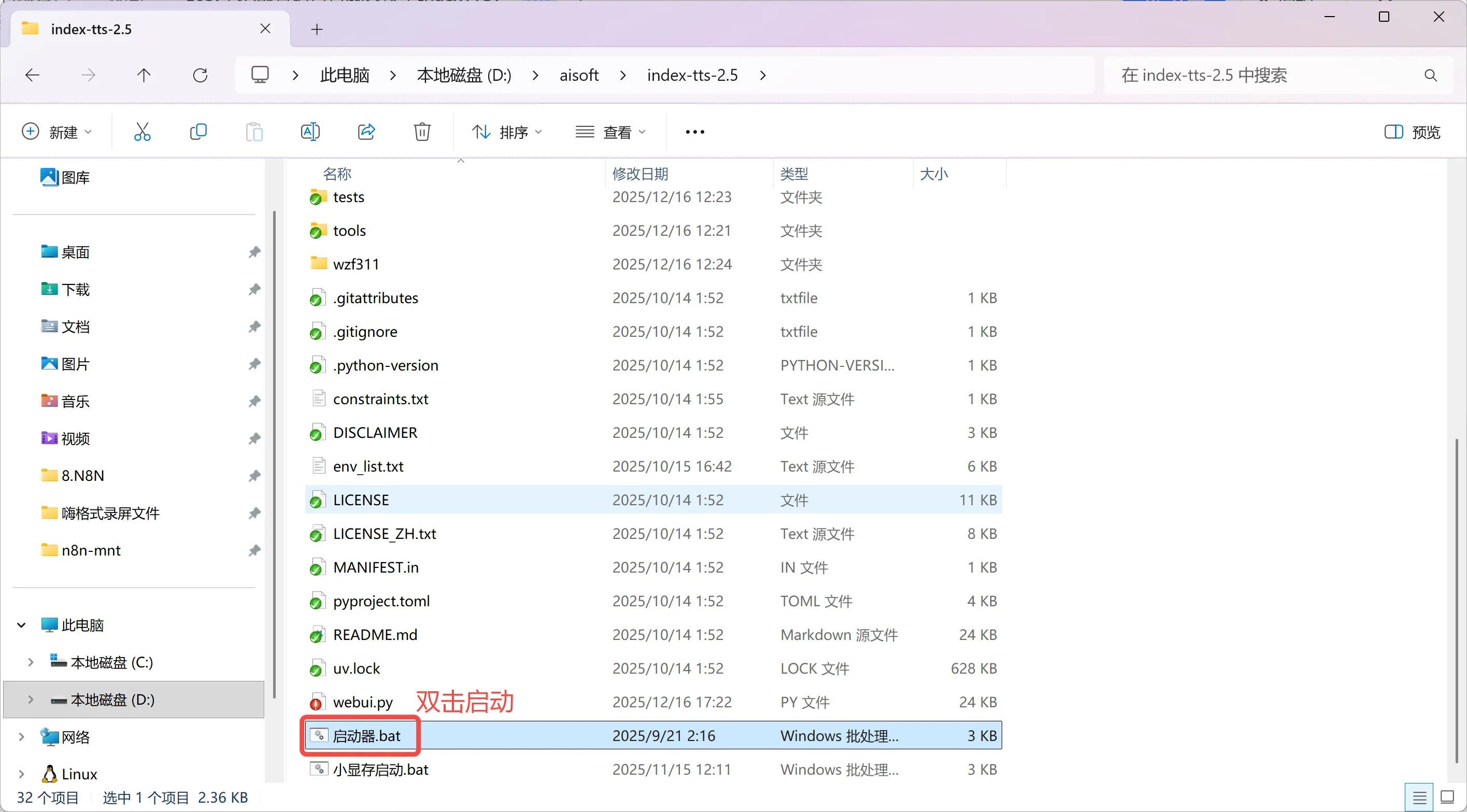Open the 查看 view dropdown
Screen dimensions: 1467x812
coord(610,132)
